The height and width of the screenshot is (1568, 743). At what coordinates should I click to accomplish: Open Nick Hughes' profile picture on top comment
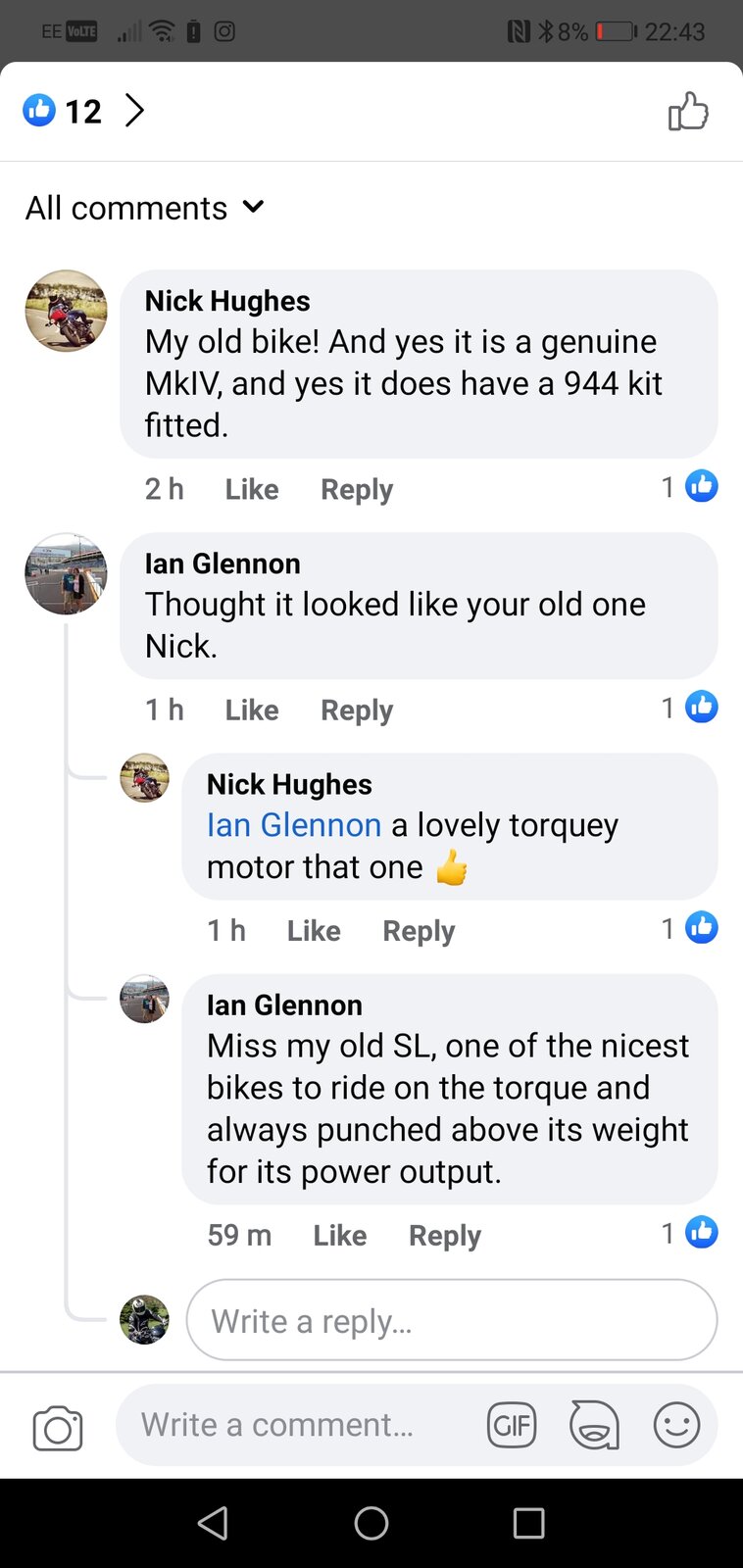[x=66, y=311]
